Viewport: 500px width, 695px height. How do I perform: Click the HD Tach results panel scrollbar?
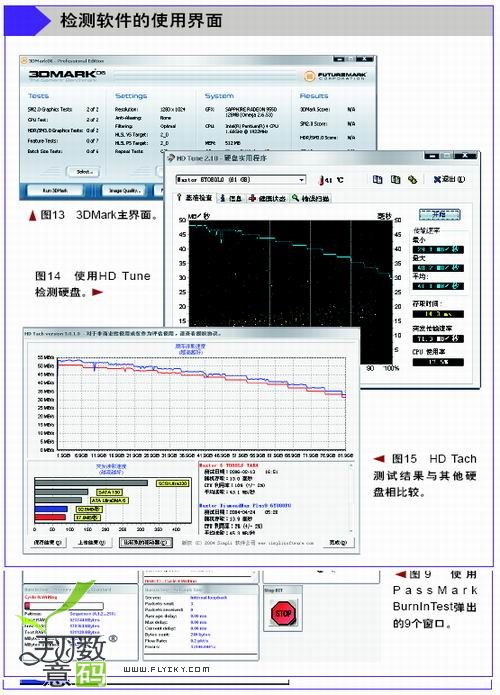[351, 497]
